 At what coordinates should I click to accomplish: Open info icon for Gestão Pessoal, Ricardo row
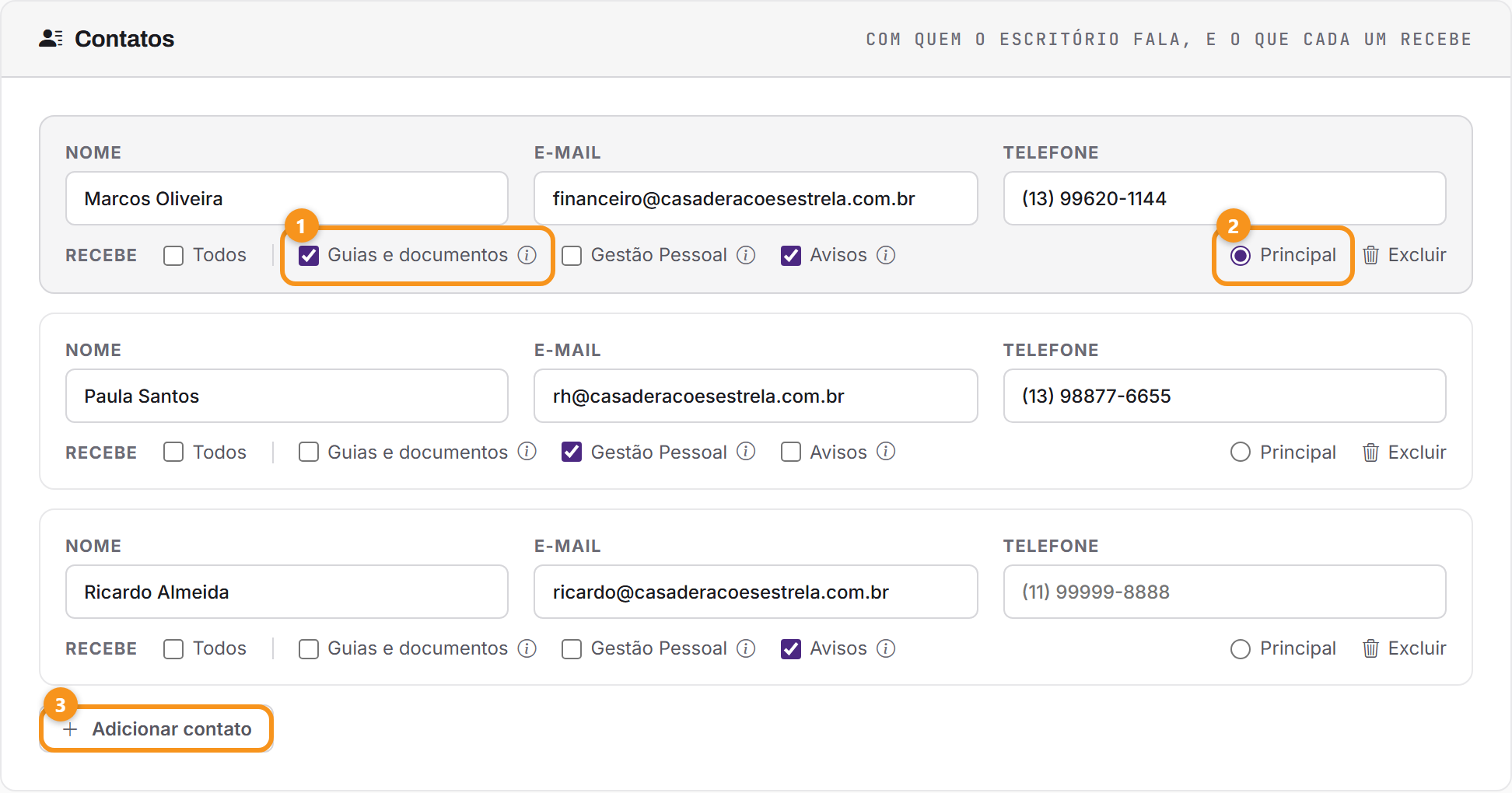click(746, 648)
